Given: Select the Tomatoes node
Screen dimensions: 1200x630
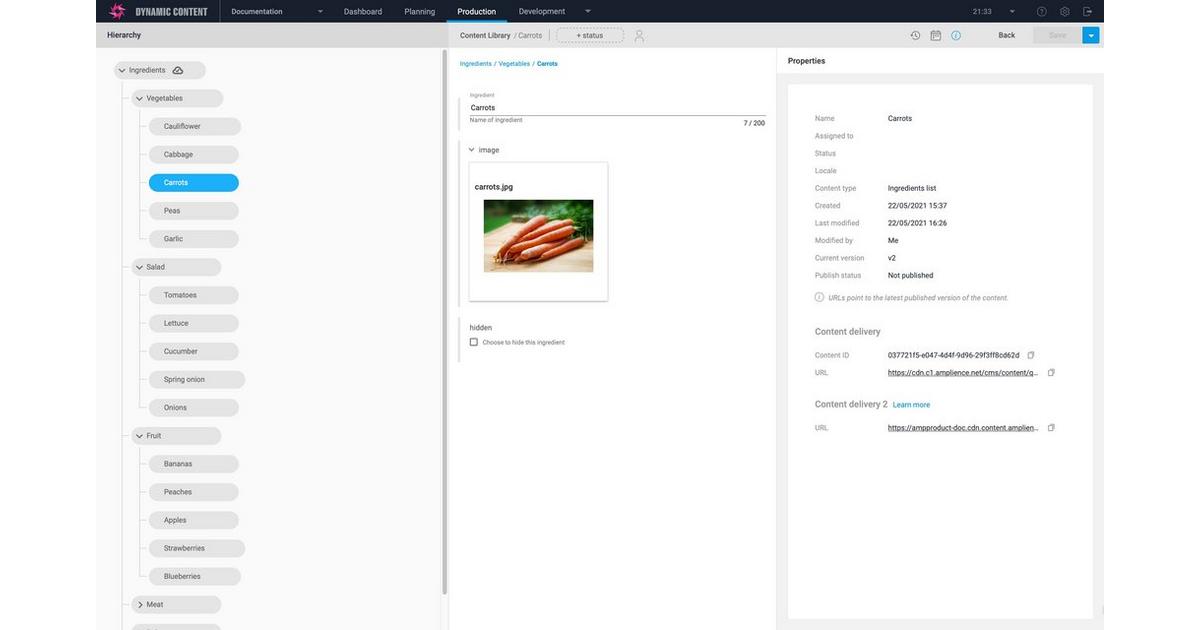Looking at the screenshot, I should (x=194, y=295).
